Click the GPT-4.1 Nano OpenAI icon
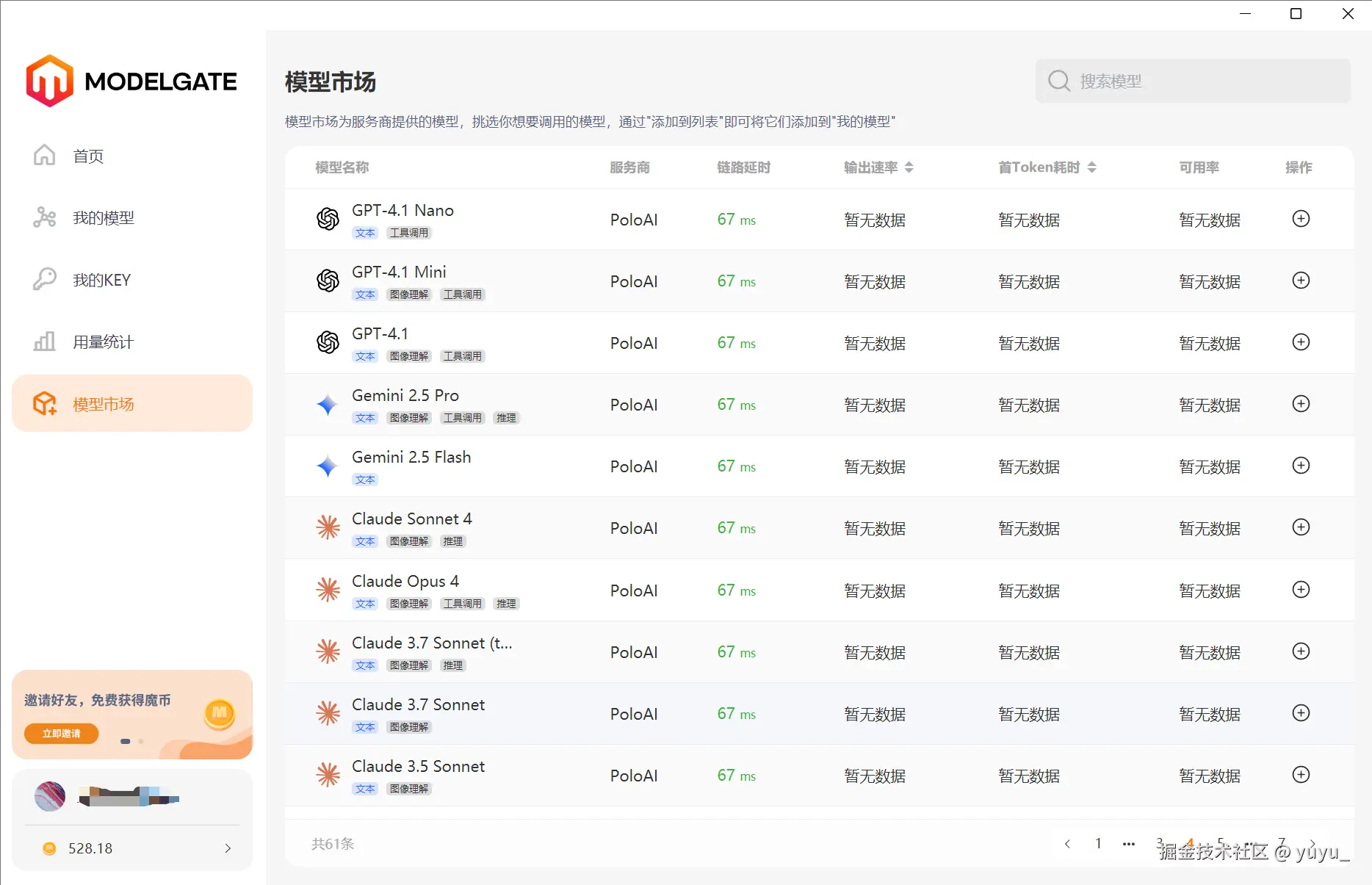This screenshot has height=885, width=1372. [x=328, y=219]
